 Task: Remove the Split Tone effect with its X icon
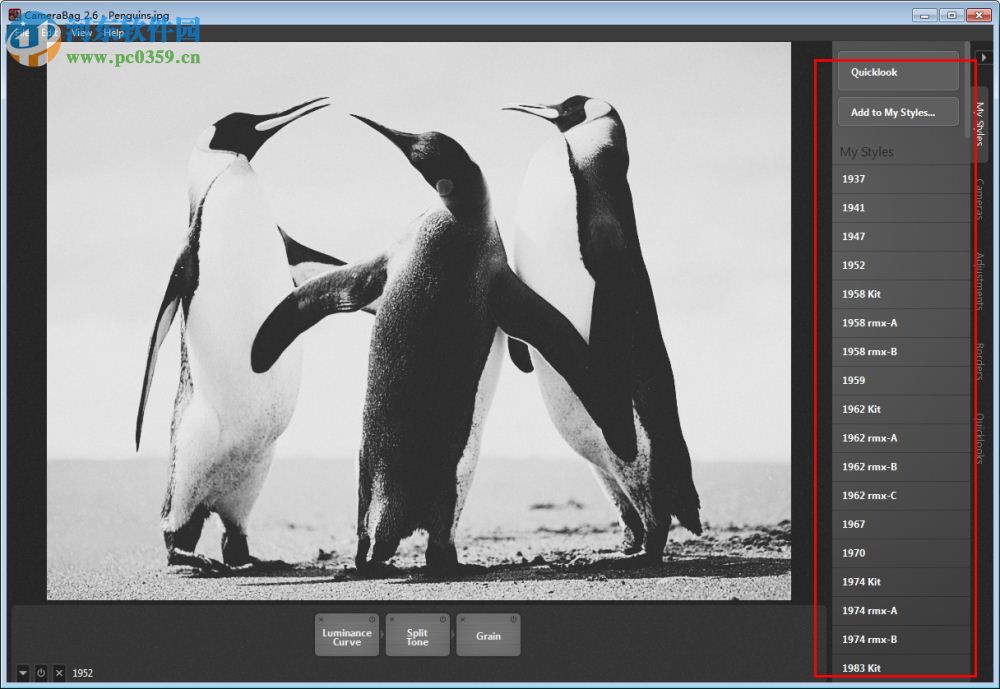[x=391, y=619]
